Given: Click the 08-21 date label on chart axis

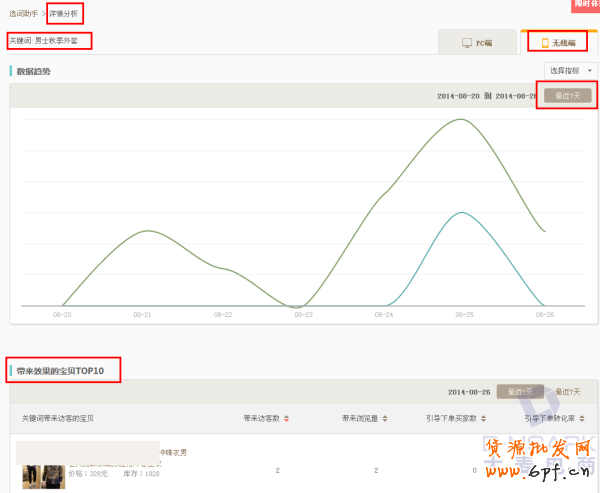Looking at the screenshot, I should (x=142, y=314).
